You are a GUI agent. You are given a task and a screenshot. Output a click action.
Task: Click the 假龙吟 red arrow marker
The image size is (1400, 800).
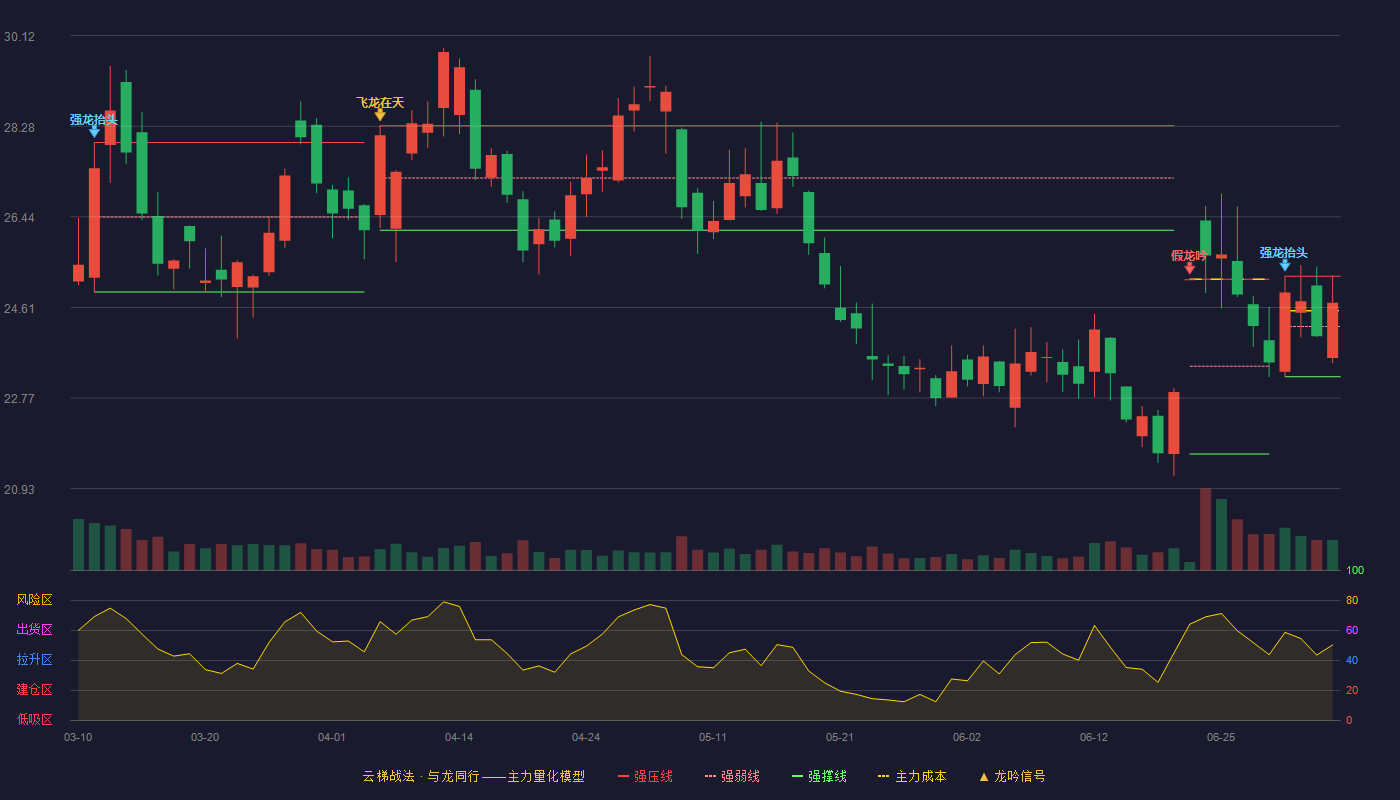(x=1190, y=268)
